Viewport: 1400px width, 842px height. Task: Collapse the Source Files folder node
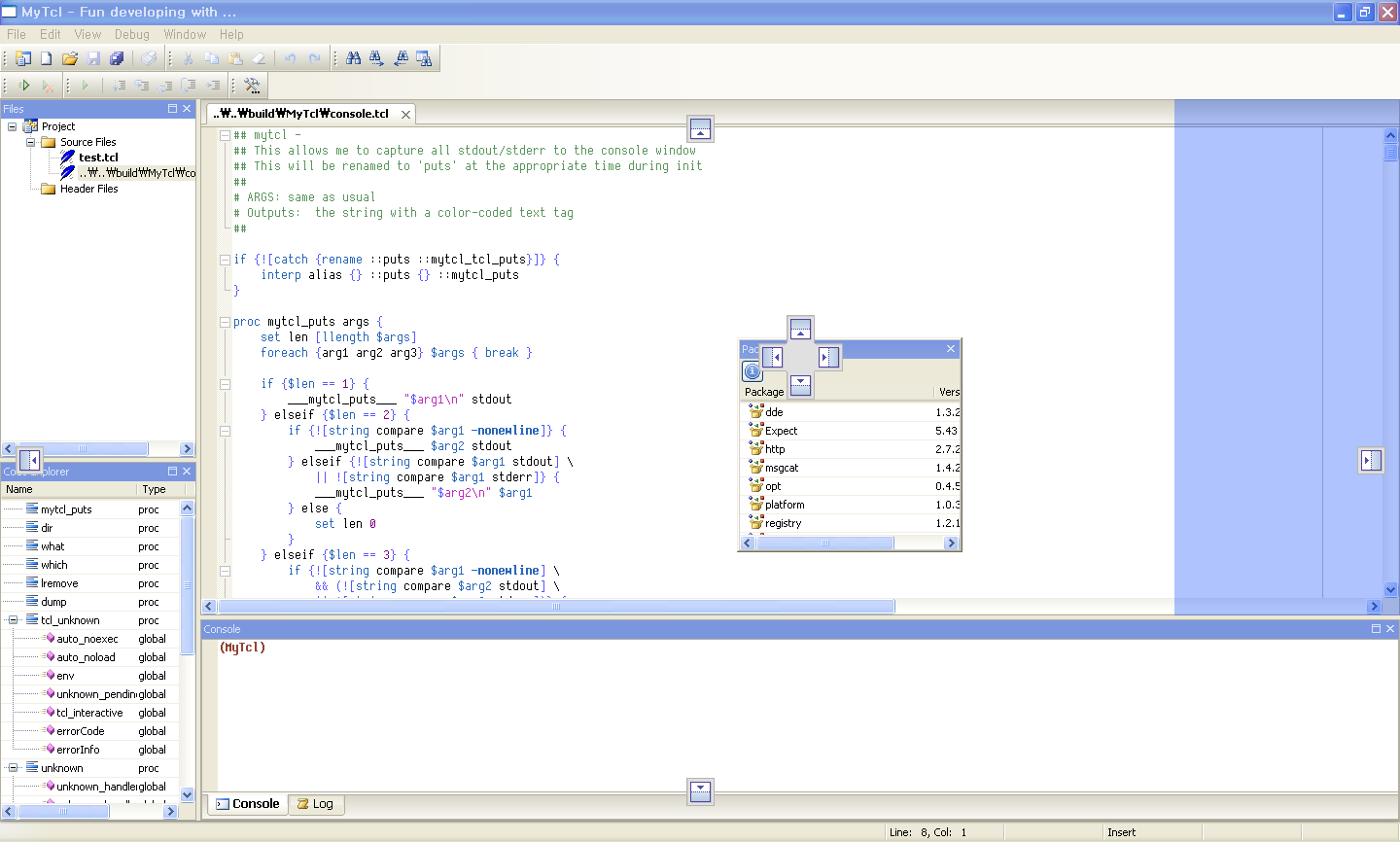click(x=30, y=142)
